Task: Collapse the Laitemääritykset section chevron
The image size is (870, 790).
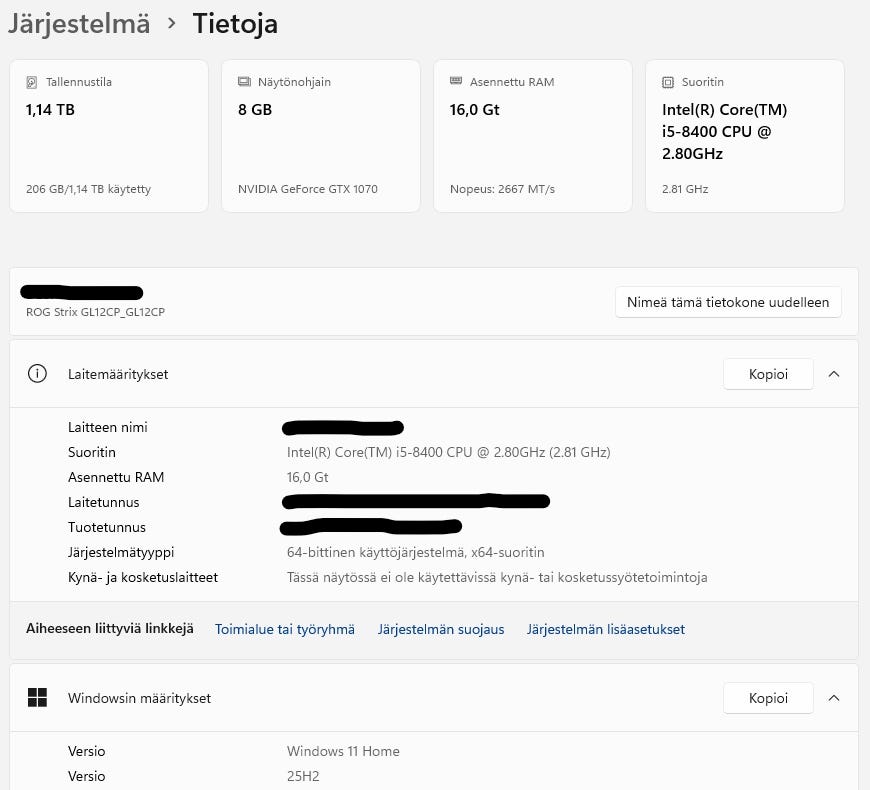Action: tap(834, 374)
